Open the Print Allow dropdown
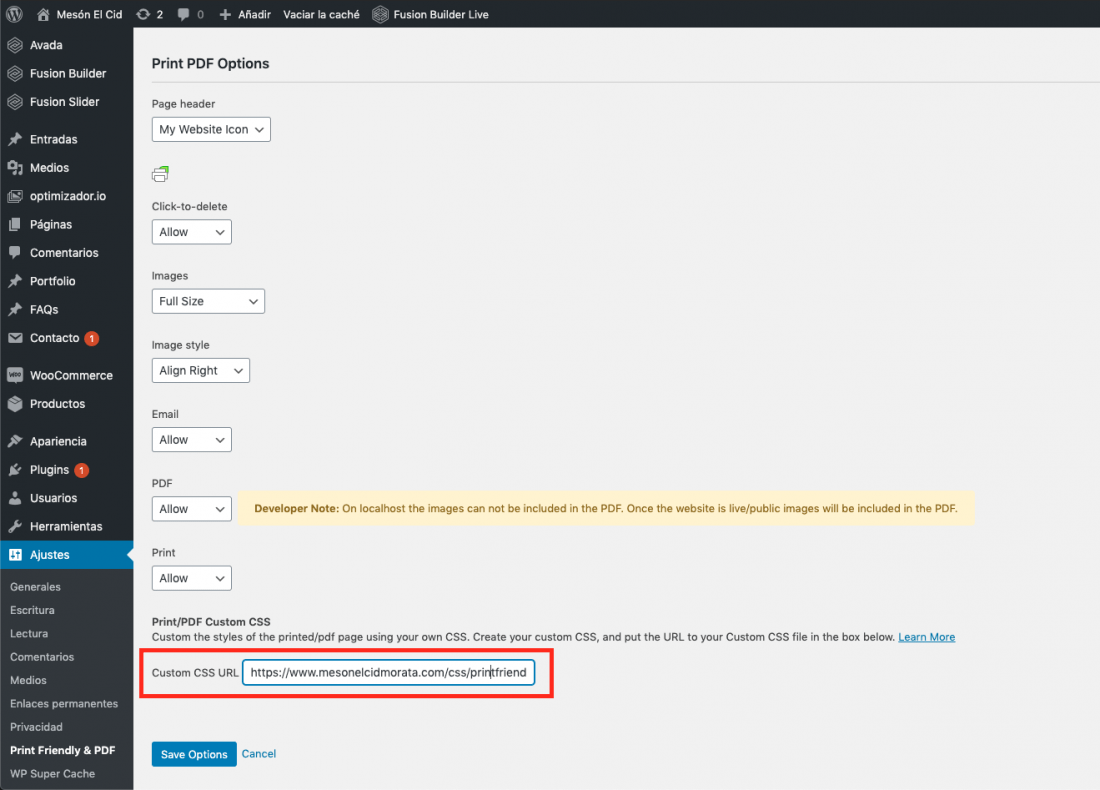The width and height of the screenshot is (1100, 790). click(192, 578)
